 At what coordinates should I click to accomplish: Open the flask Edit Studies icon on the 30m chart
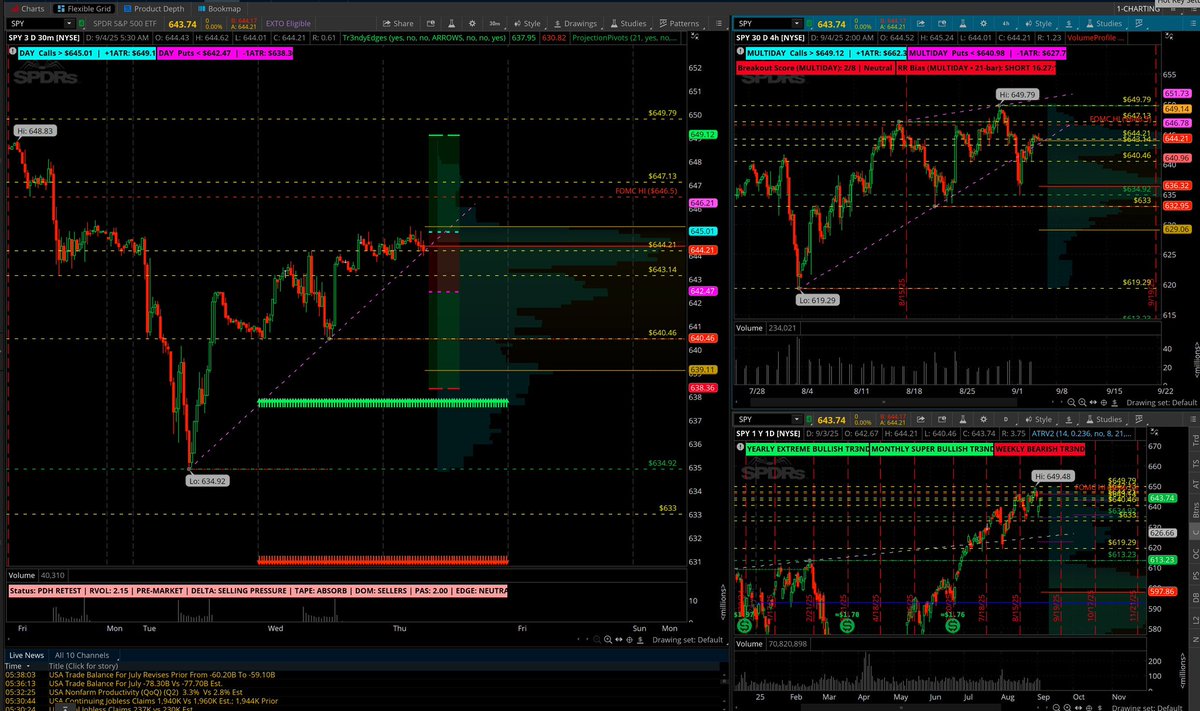tap(452, 24)
